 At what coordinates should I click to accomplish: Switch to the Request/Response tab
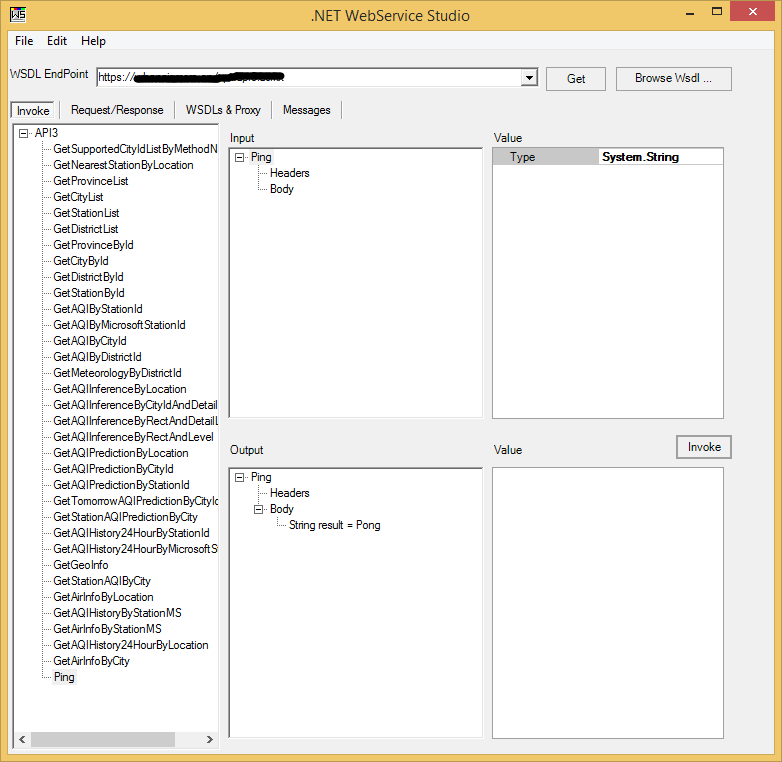click(x=117, y=110)
